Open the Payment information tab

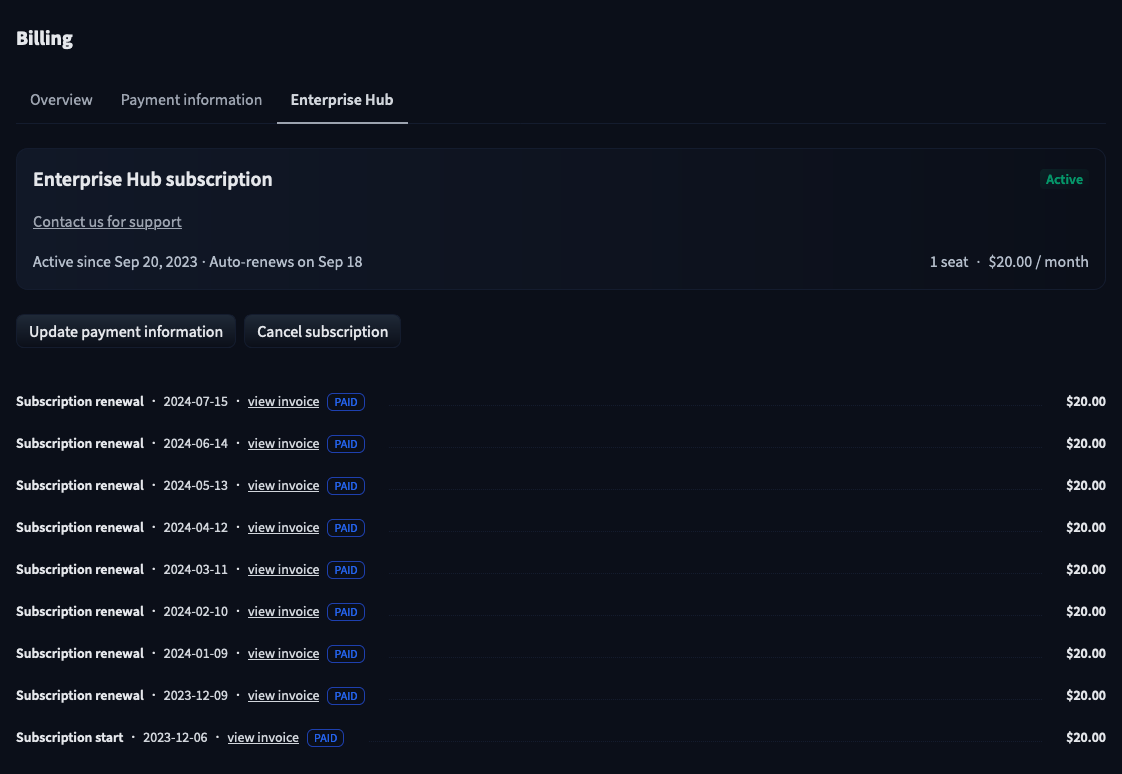pyautogui.click(x=191, y=100)
